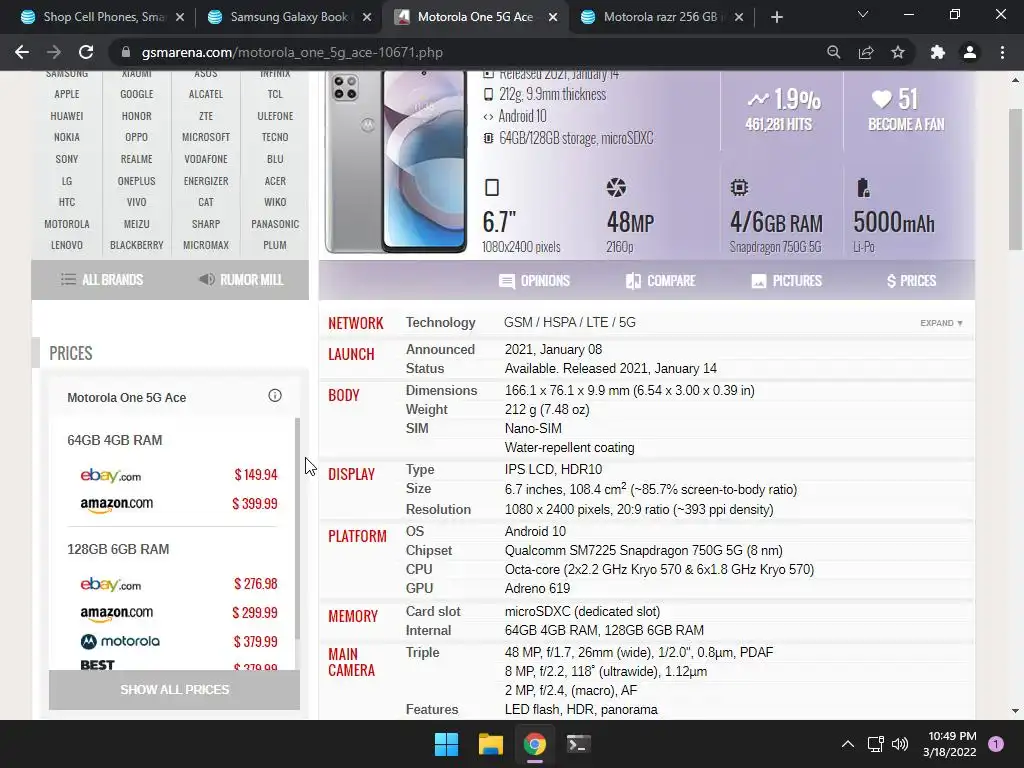This screenshot has height=768, width=1024.
Task: Open the Motorola brand link
Action: click(x=67, y=224)
